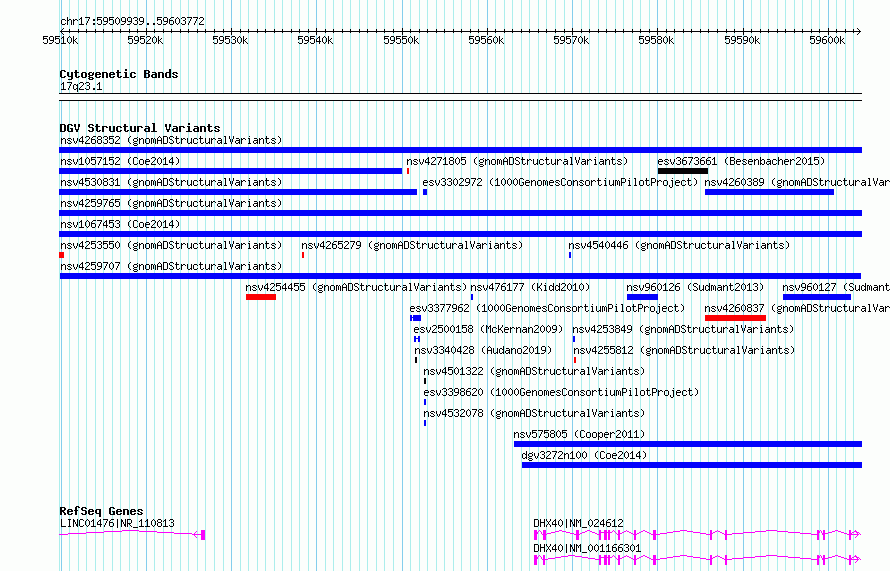
Task: Click the DHX40 NM_001166301 gene model
Action: coord(697,560)
